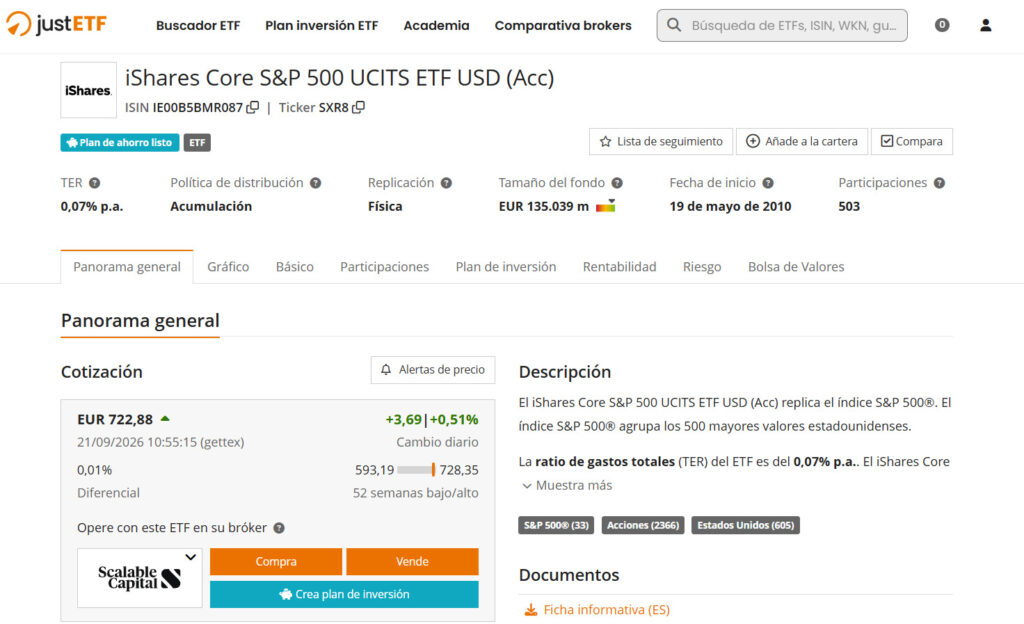Screen dimensions: 1024x624
Task: Open Plan inversión ETF menu
Action: 321,25
